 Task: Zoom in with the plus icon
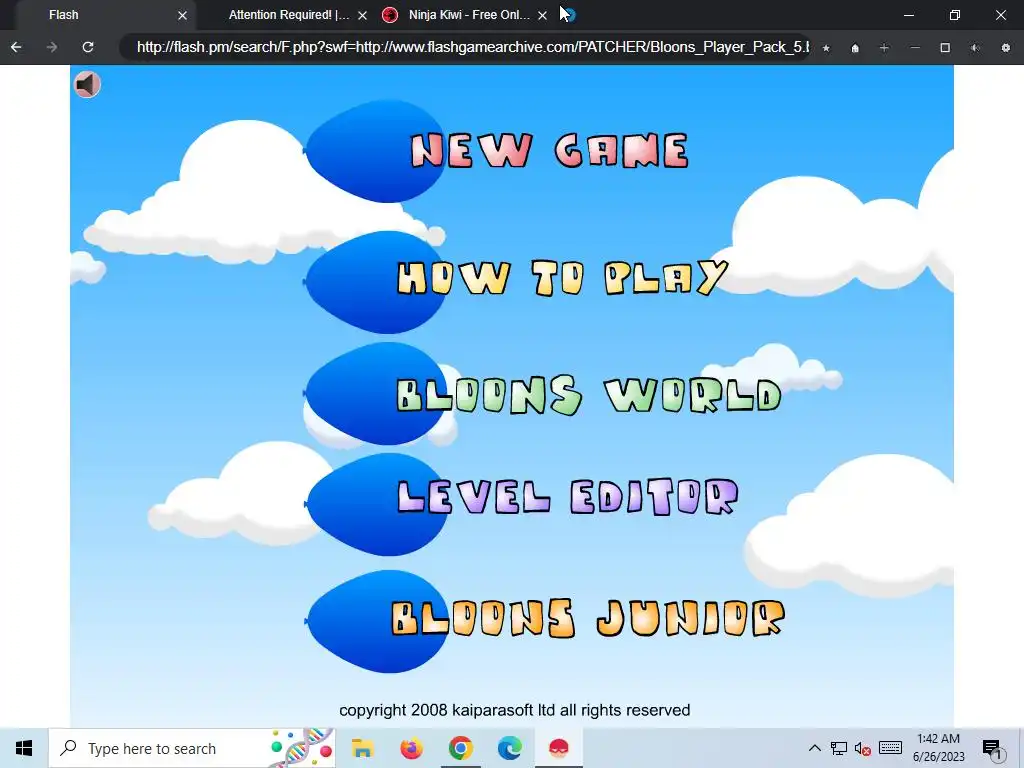[884, 48]
